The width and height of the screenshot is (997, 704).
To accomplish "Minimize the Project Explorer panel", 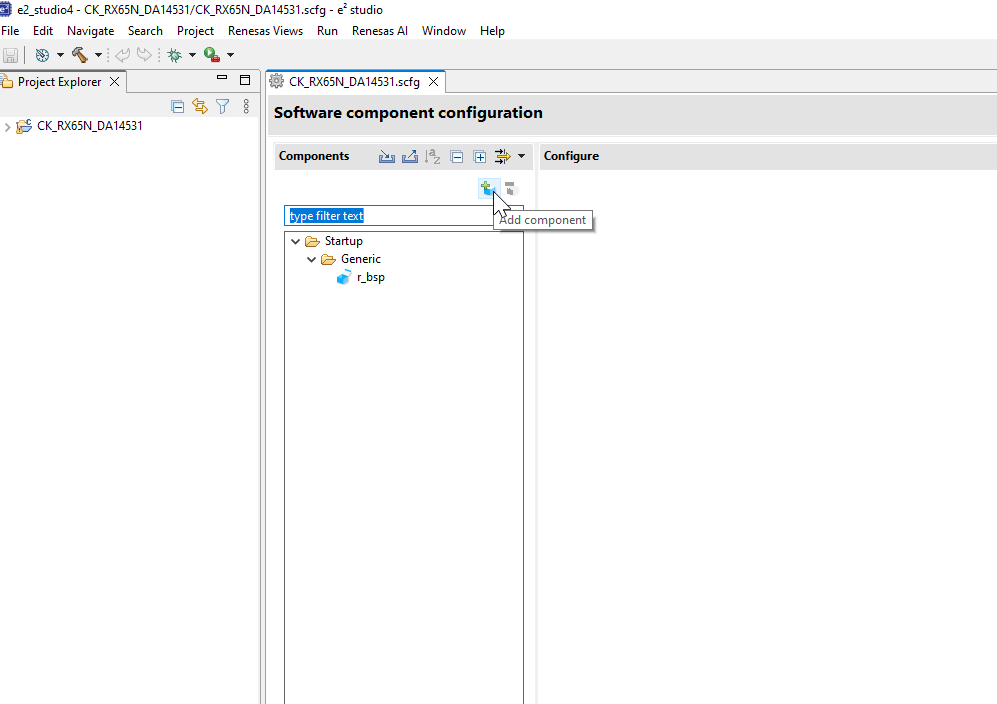I will pyautogui.click(x=222, y=78).
